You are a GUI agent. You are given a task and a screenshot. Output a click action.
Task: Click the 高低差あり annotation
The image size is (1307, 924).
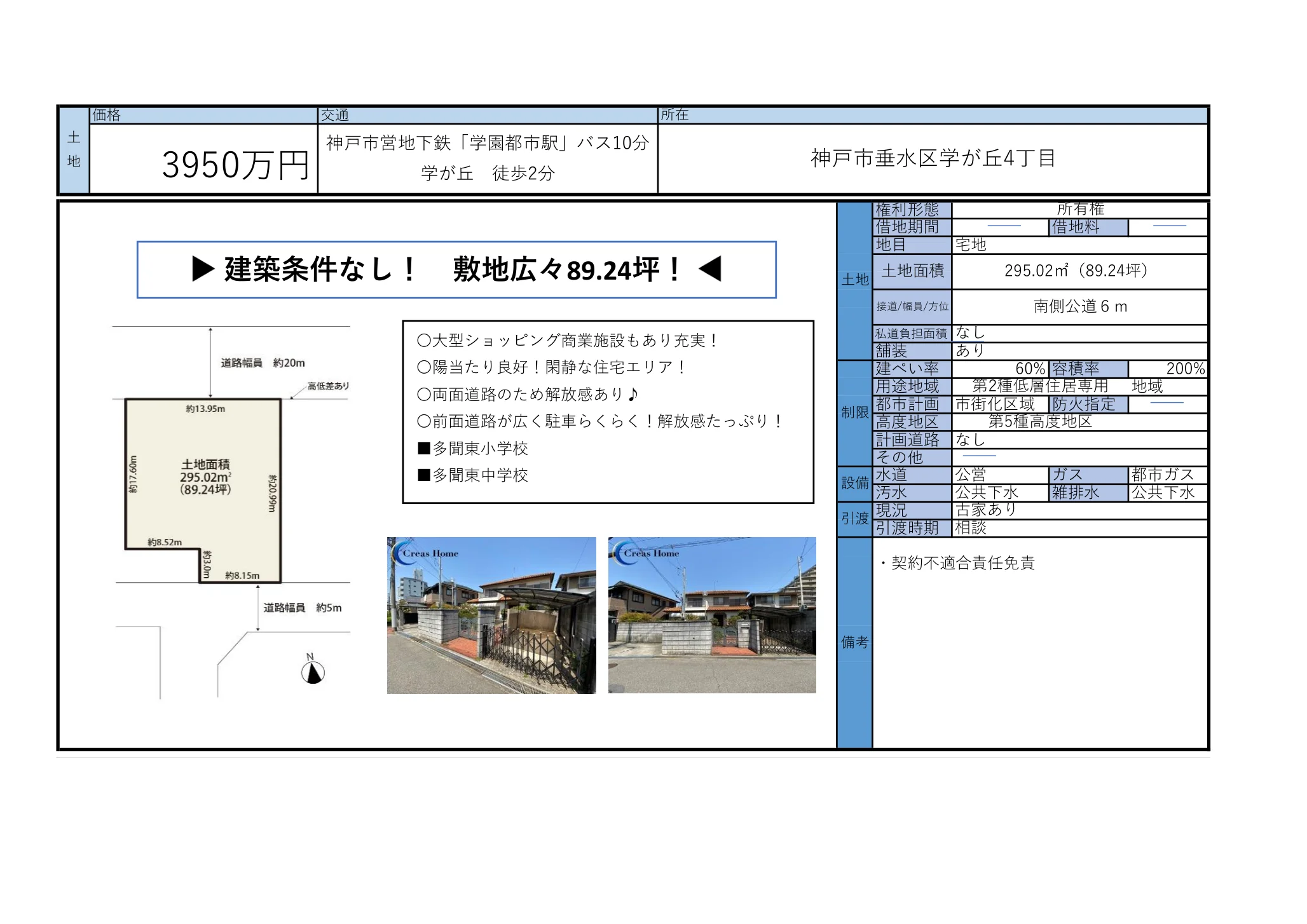point(328,386)
